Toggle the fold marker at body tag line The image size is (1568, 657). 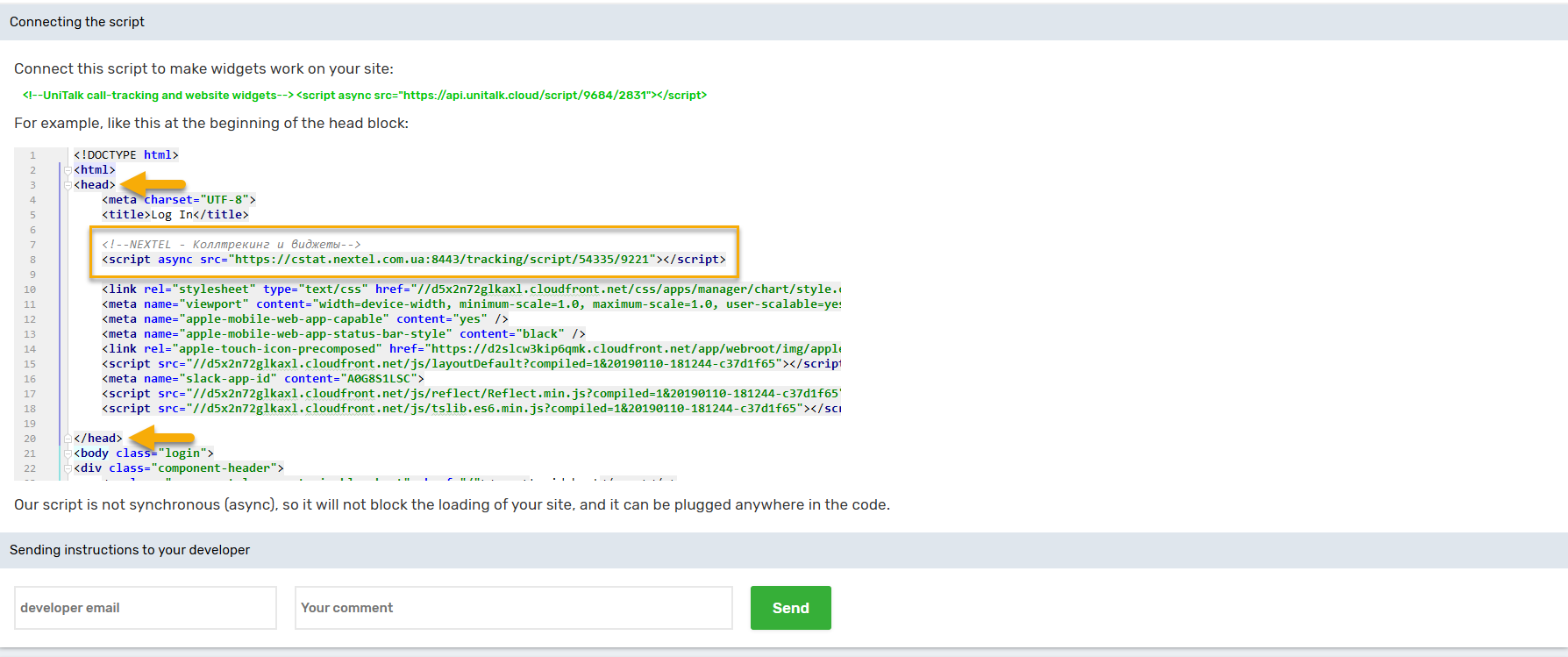pyautogui.click(x=68, y=453)
